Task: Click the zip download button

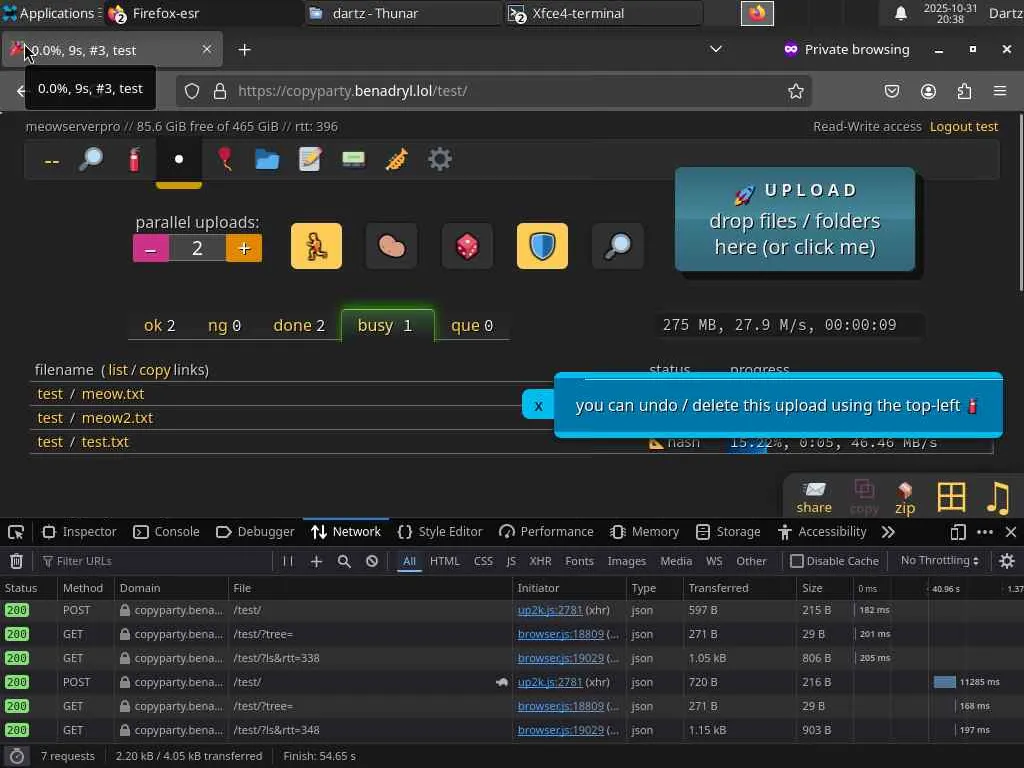Action: pos(905,498)
